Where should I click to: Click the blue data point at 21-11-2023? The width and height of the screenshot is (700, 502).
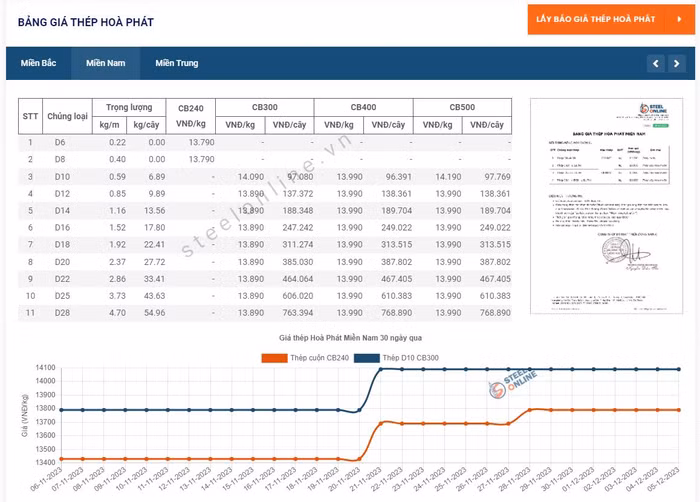click(381, 369)
